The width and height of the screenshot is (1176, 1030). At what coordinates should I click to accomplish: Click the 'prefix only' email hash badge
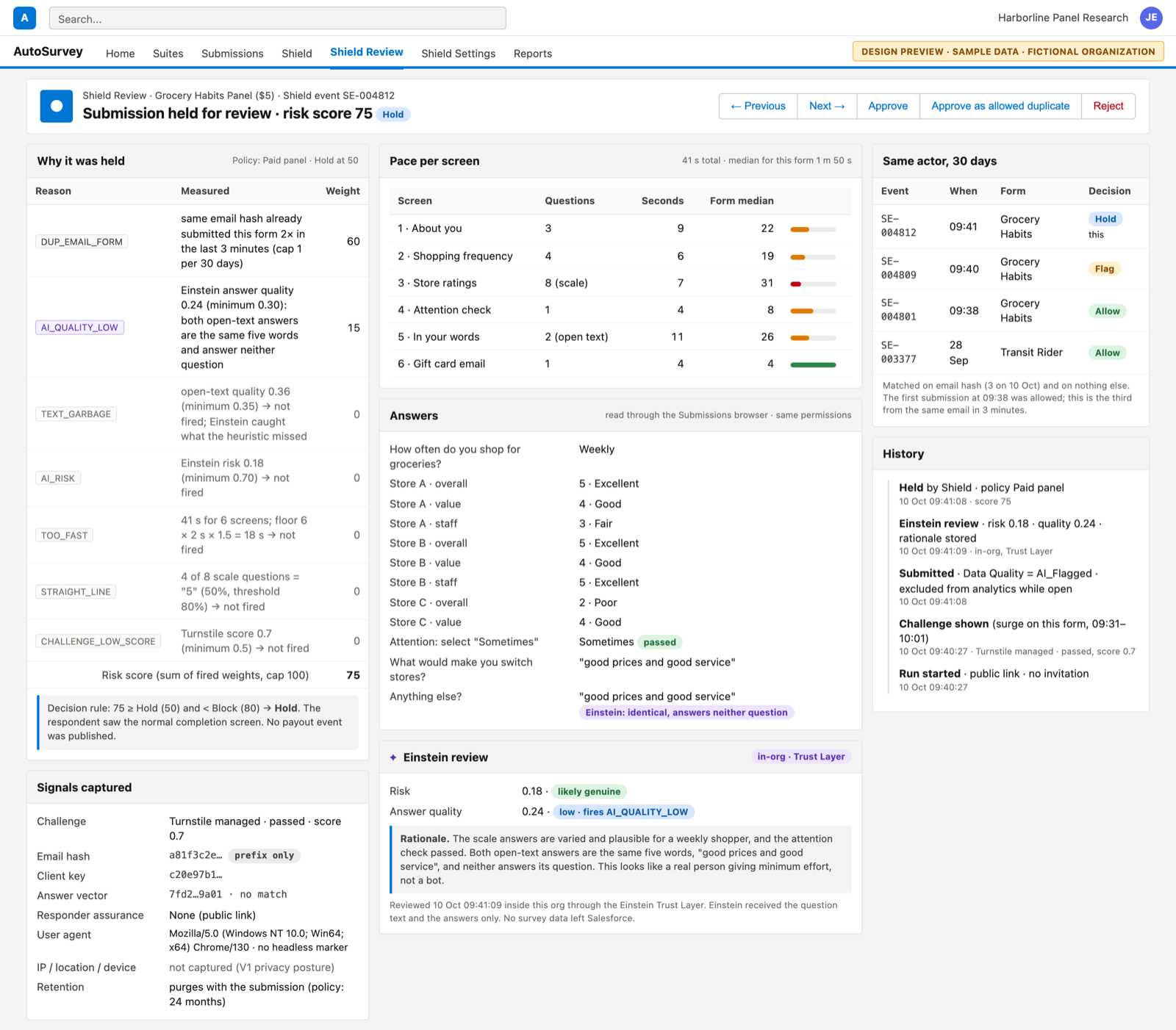264,856
